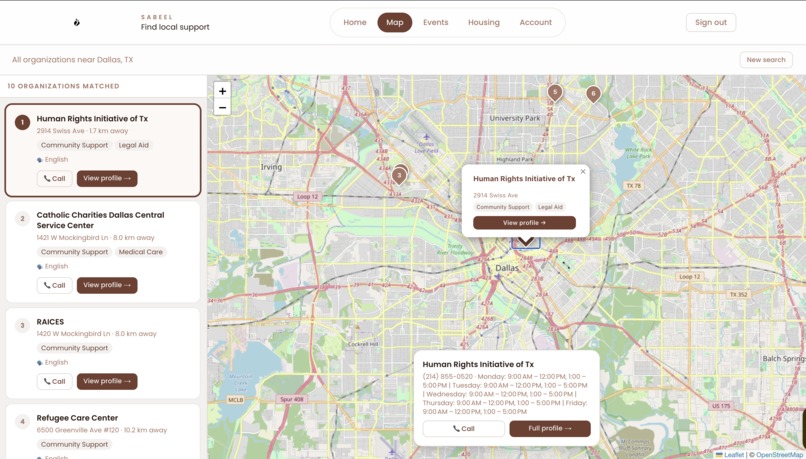Image resolution: width=806 pixels, height=459 pixels.
Task: Go to the Events tab
Action: pyautogui.click(x=435, y=23)
